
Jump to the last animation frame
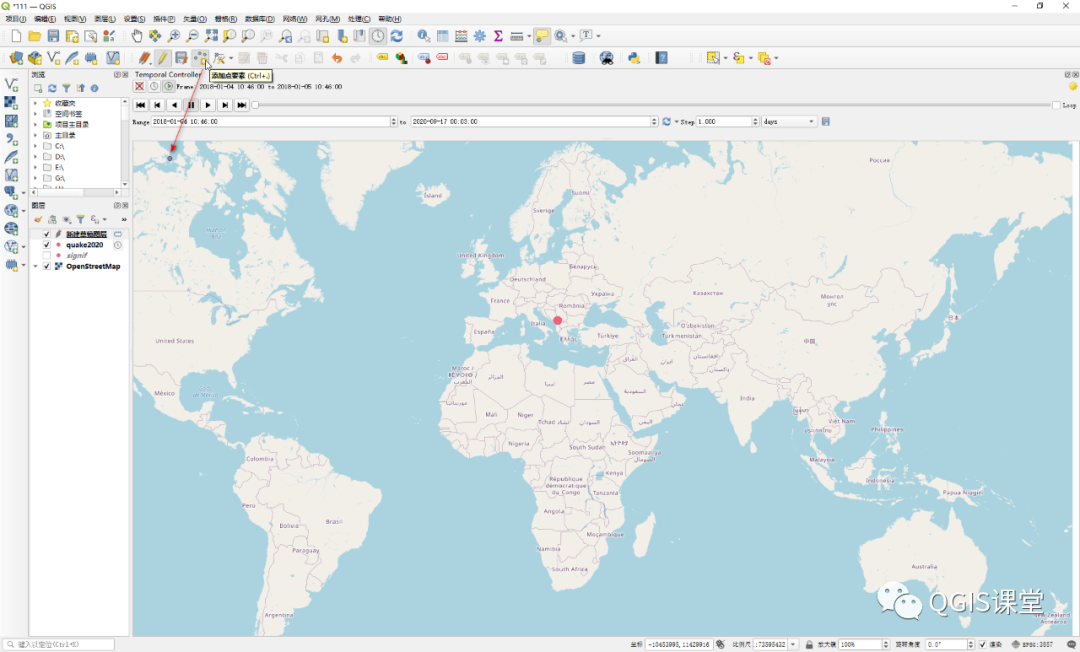(x=242, y=105)
